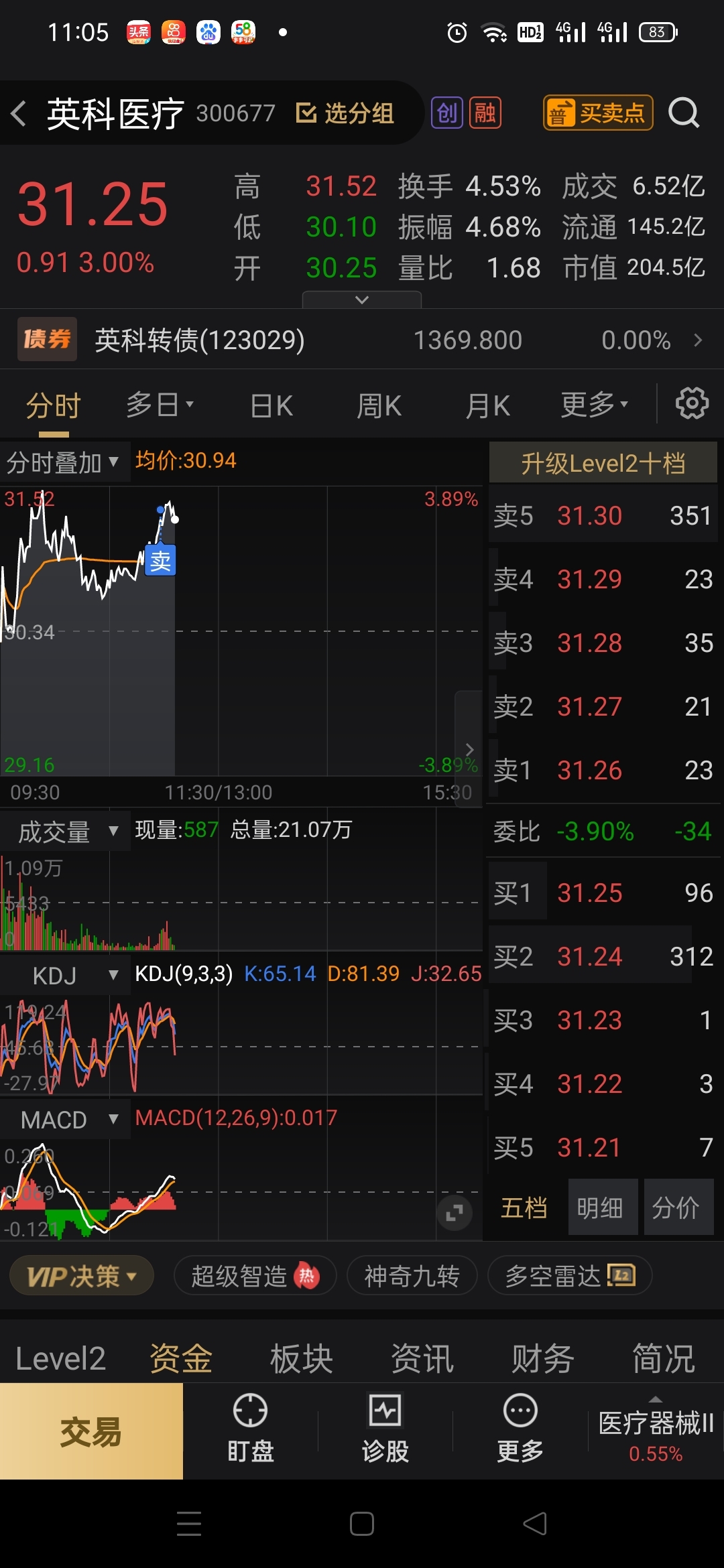Select the 买5 31.21 order row
The height and width of the screenshot is (1568, 724).
(x=603, y=1147)
